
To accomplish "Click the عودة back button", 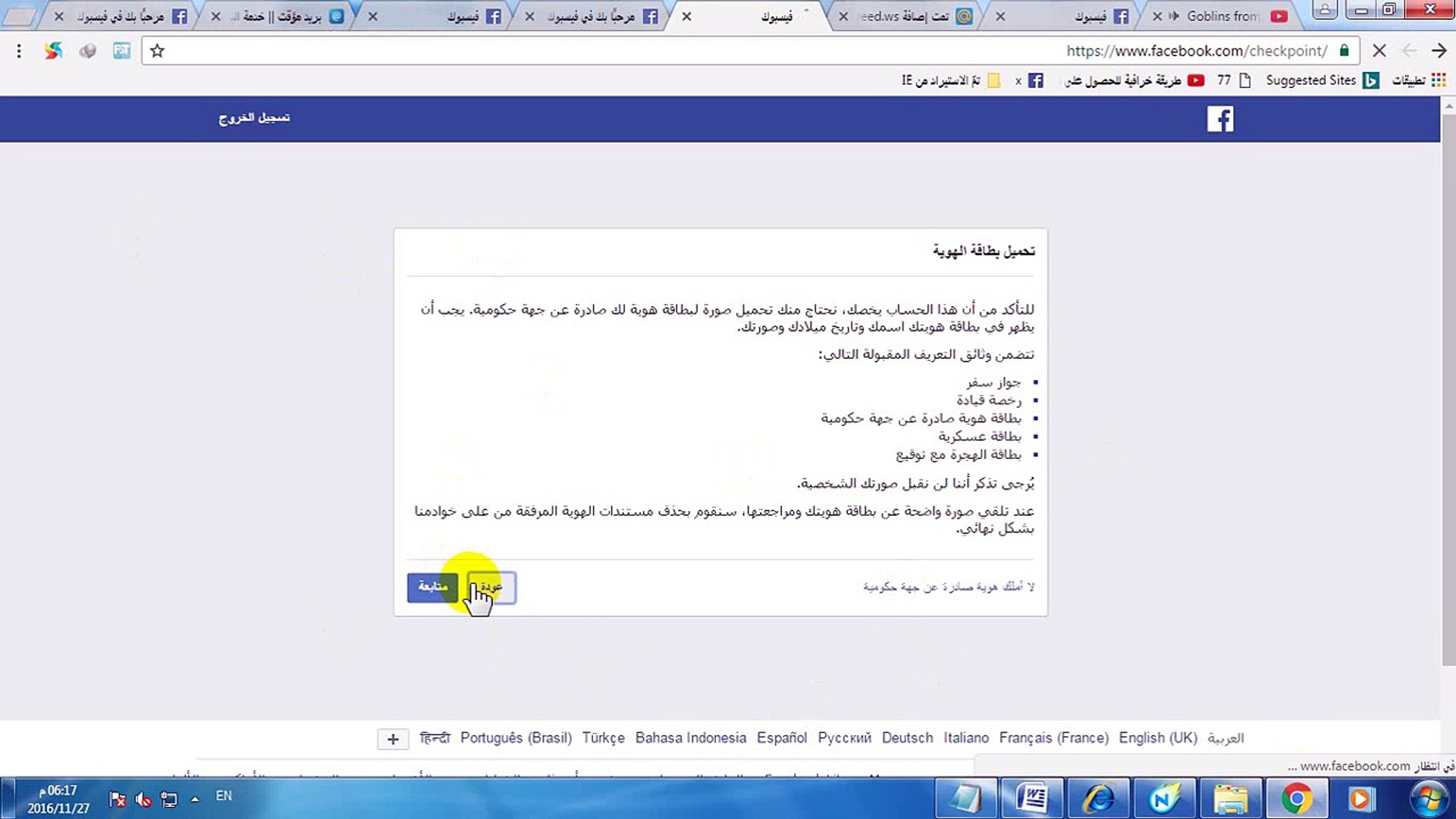I will [493, 587].
